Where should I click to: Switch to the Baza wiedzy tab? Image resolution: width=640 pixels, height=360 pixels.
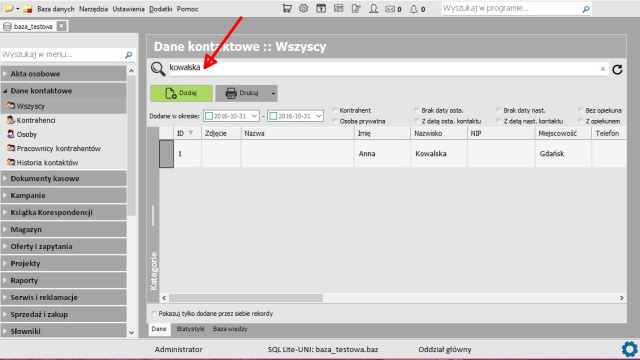[x=230, y=329]
